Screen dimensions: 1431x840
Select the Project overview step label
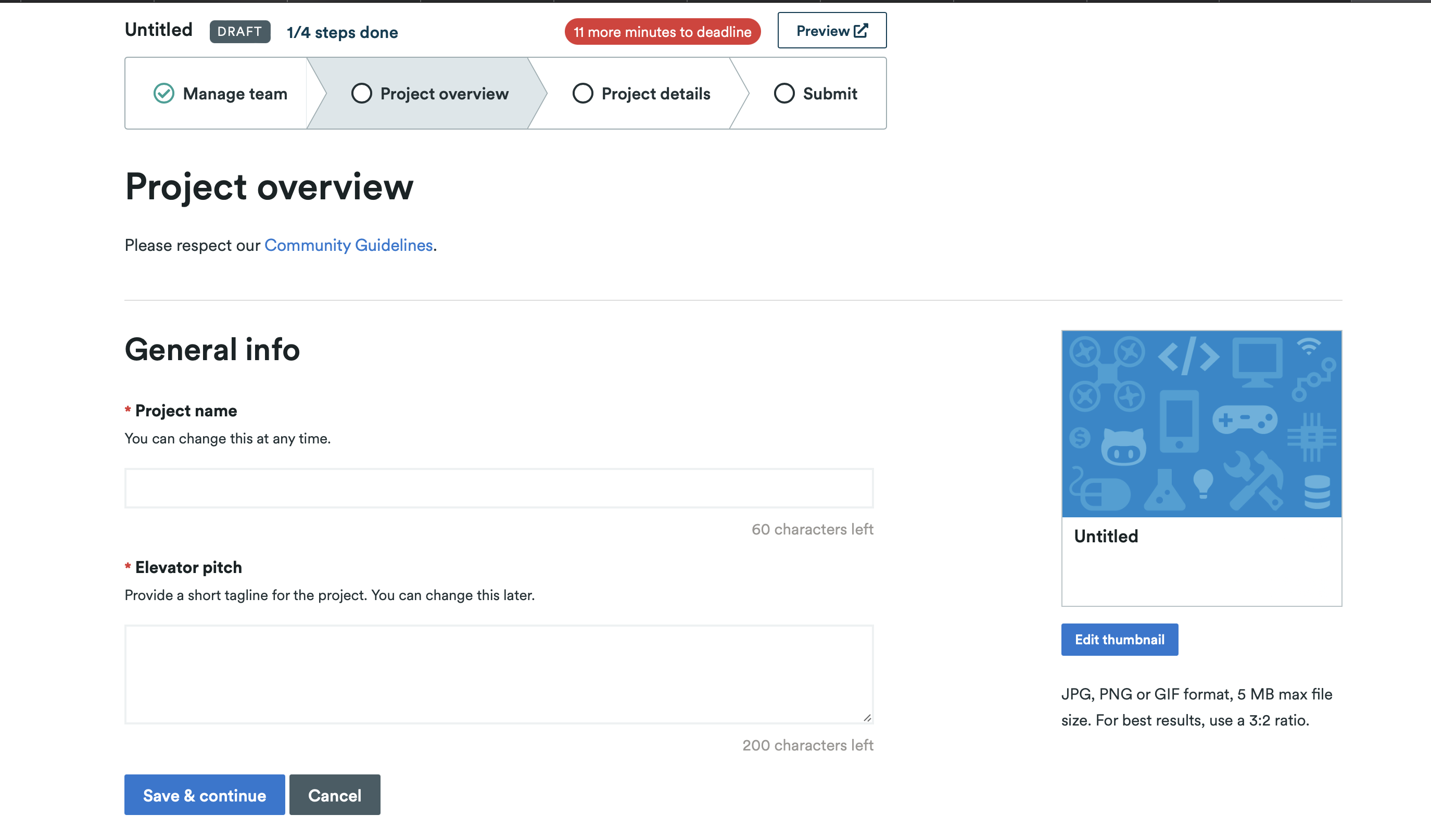pos(444,94)
